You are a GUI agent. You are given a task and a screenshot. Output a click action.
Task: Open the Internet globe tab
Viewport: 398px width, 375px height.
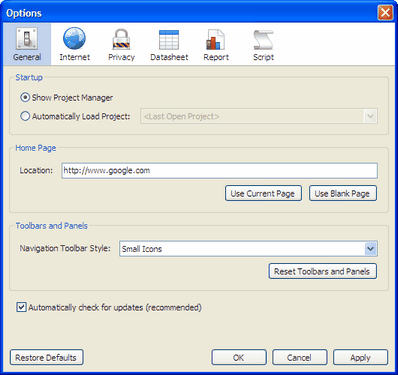75,44
